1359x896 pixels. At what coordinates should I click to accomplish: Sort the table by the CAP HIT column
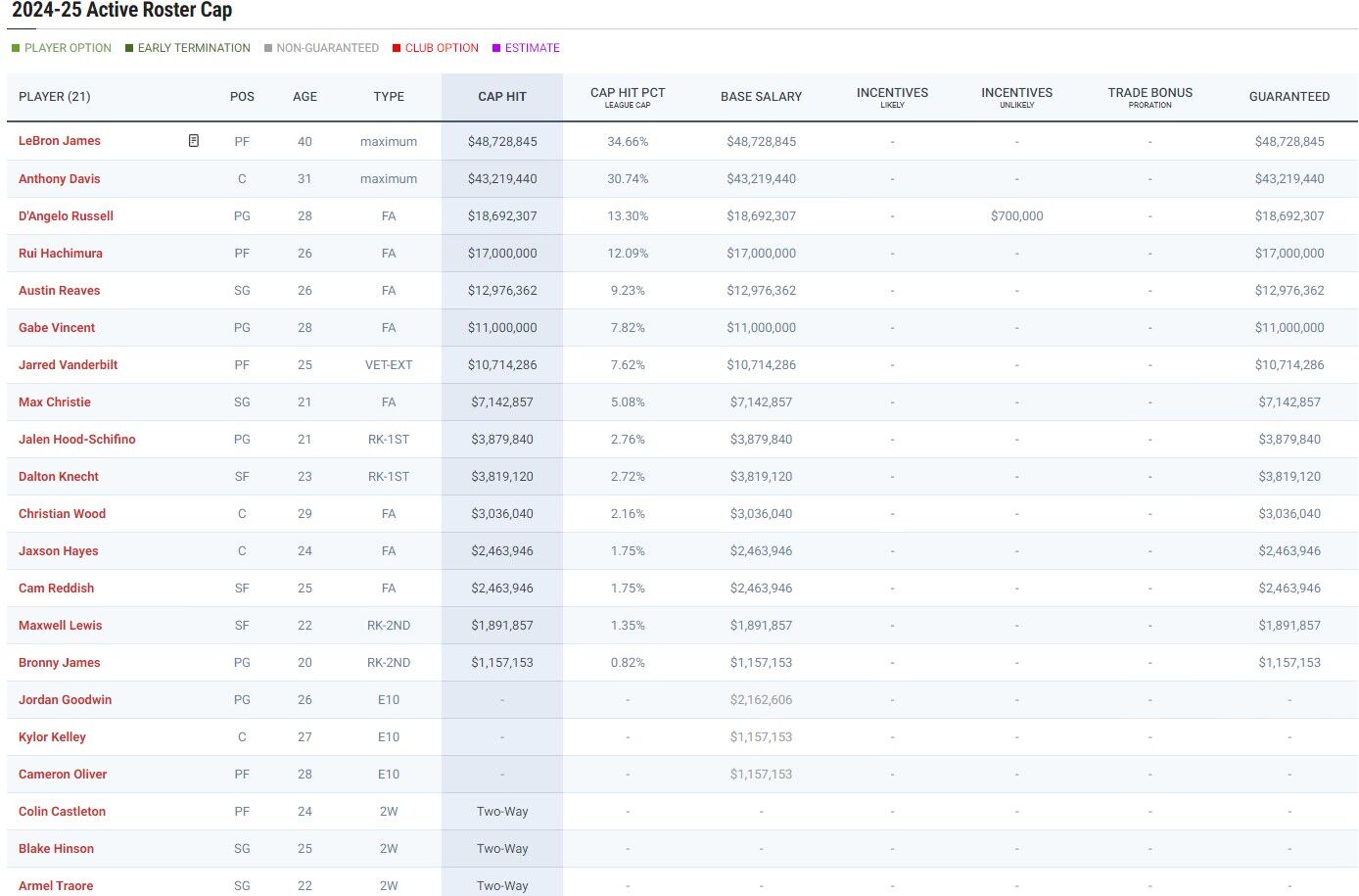click(502, 97)
